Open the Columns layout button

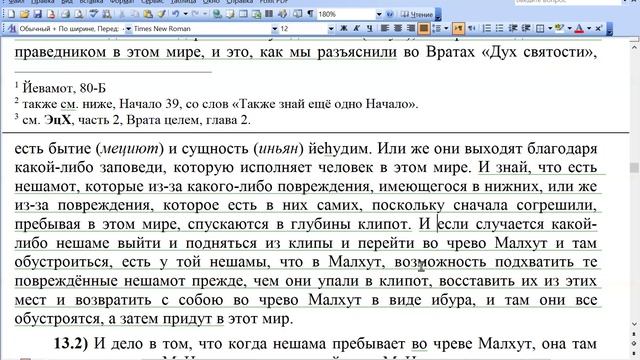(x=269, y=14)
